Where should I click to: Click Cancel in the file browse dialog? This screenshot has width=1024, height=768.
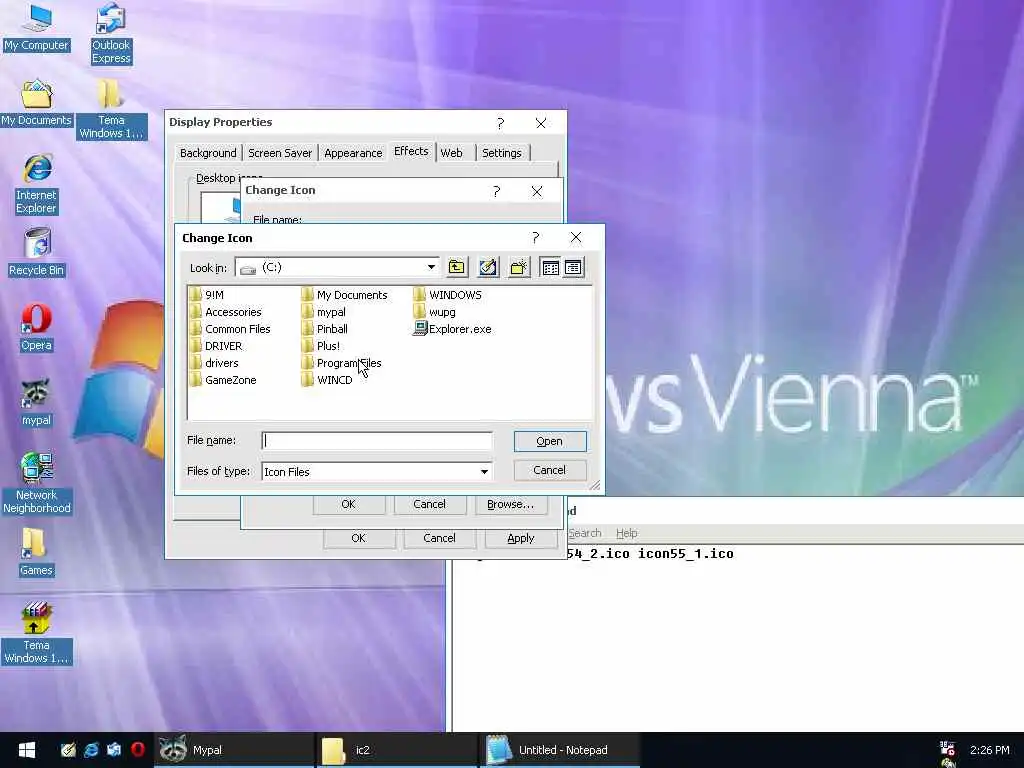pyautogui.click(x=550, y=470)
